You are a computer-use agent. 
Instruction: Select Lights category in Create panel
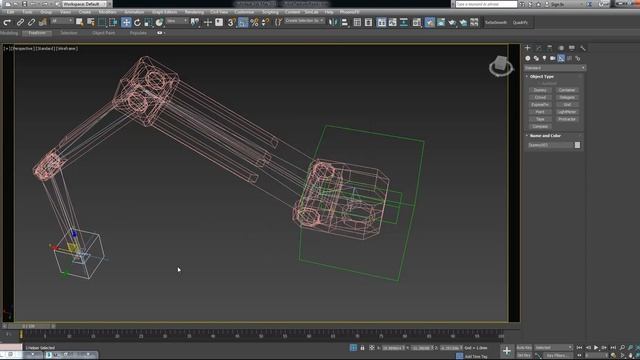coord(544,58)
